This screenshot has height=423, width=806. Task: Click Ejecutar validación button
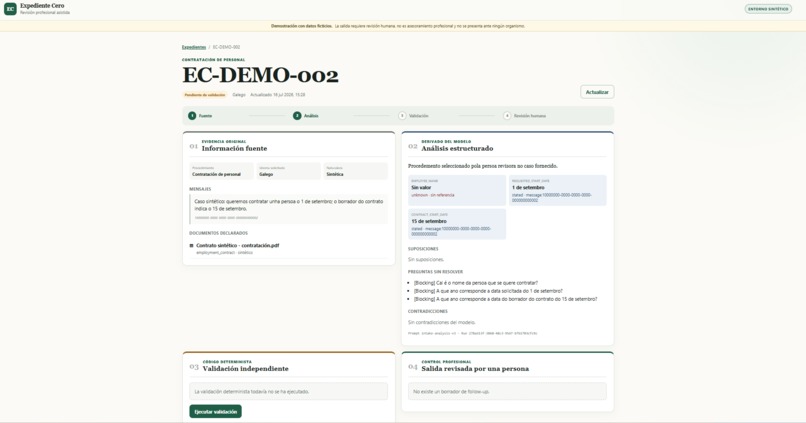pyautogui.click(x=215, y=412)
